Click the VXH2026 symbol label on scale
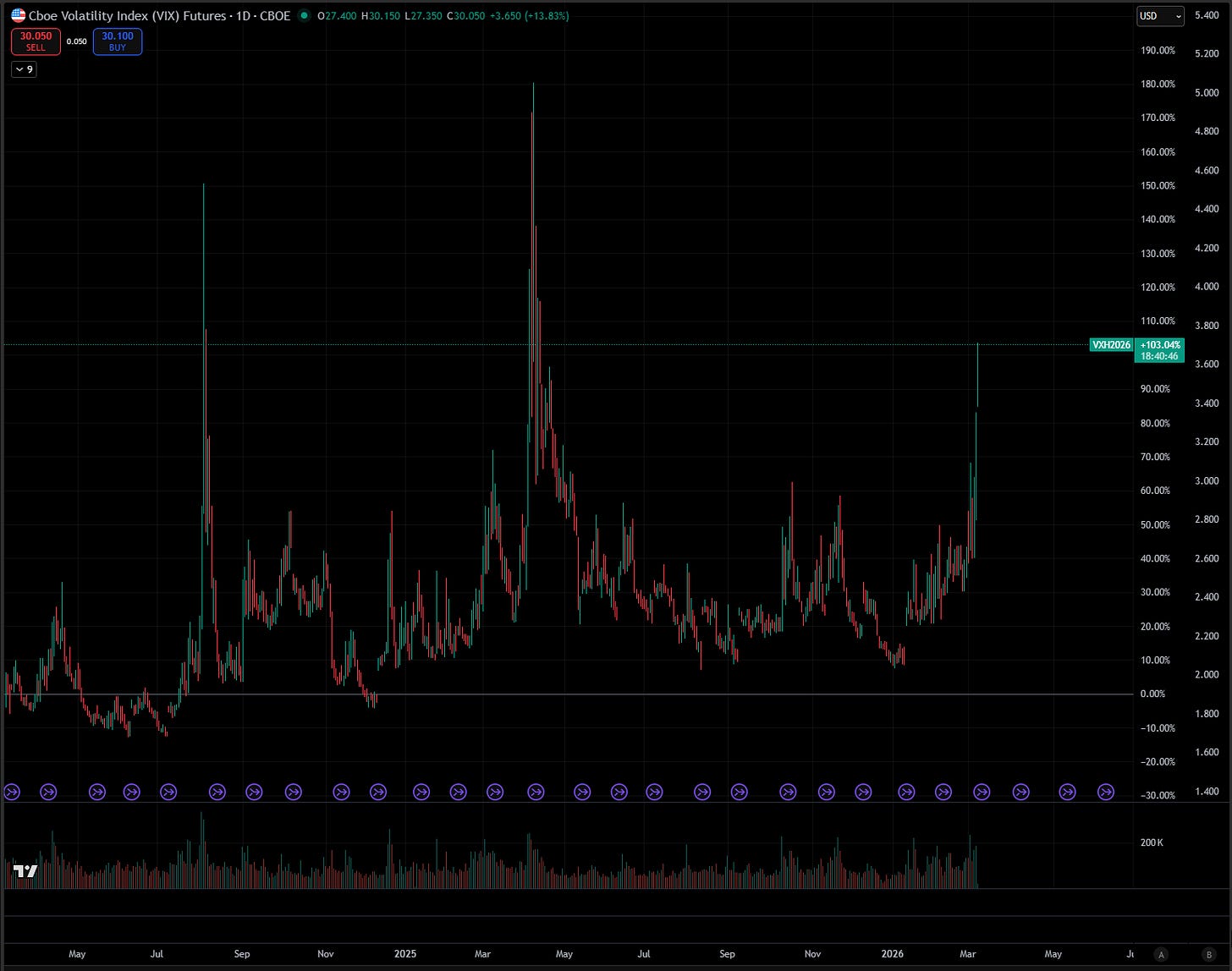 [x=1111, y=344]
